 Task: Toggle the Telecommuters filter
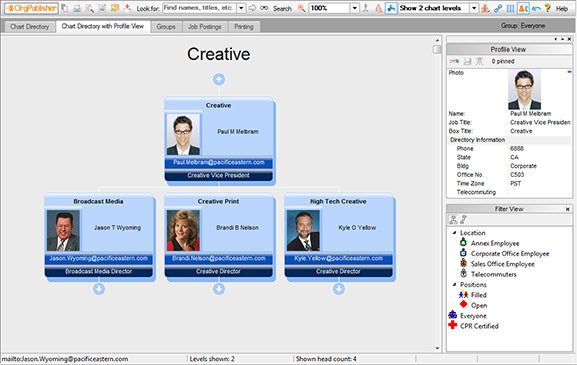click(x=493, y=274)
